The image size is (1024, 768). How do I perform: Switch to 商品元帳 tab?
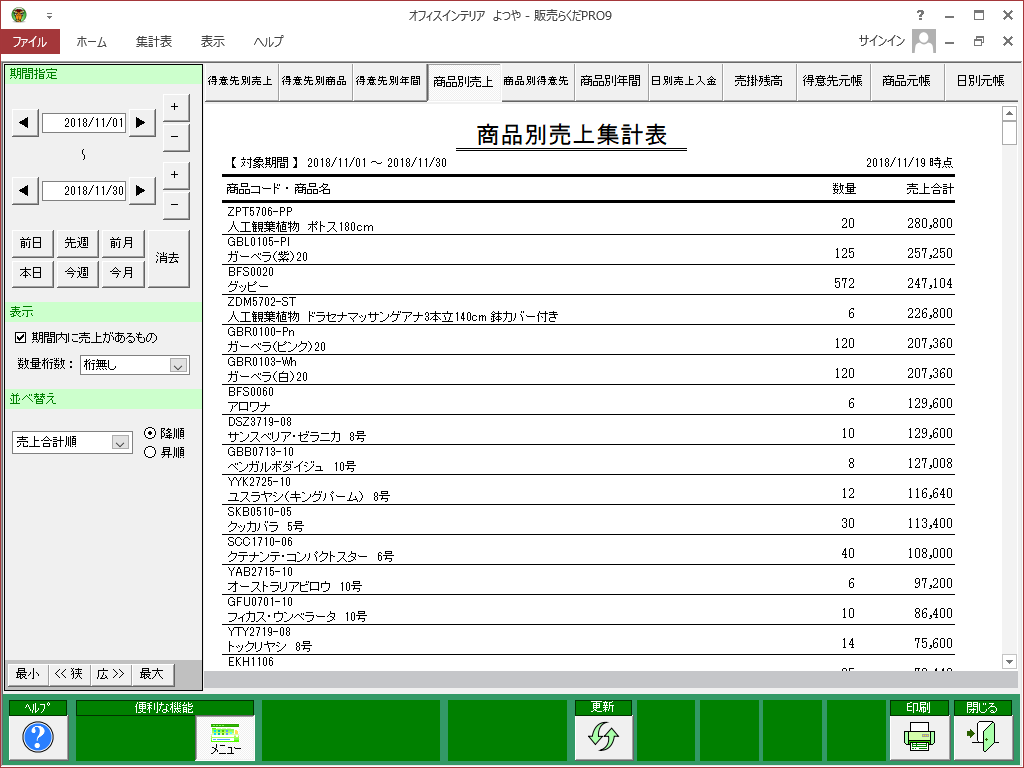coord(906,82)
